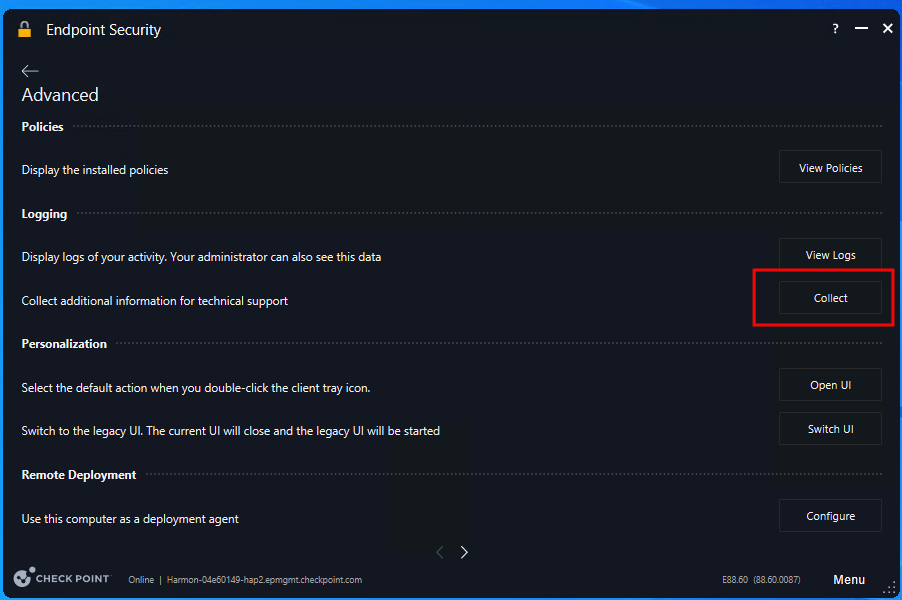The image size is (902, 600).
Task: Minimize the Endpoint Security window
Action: coord(861,28)
